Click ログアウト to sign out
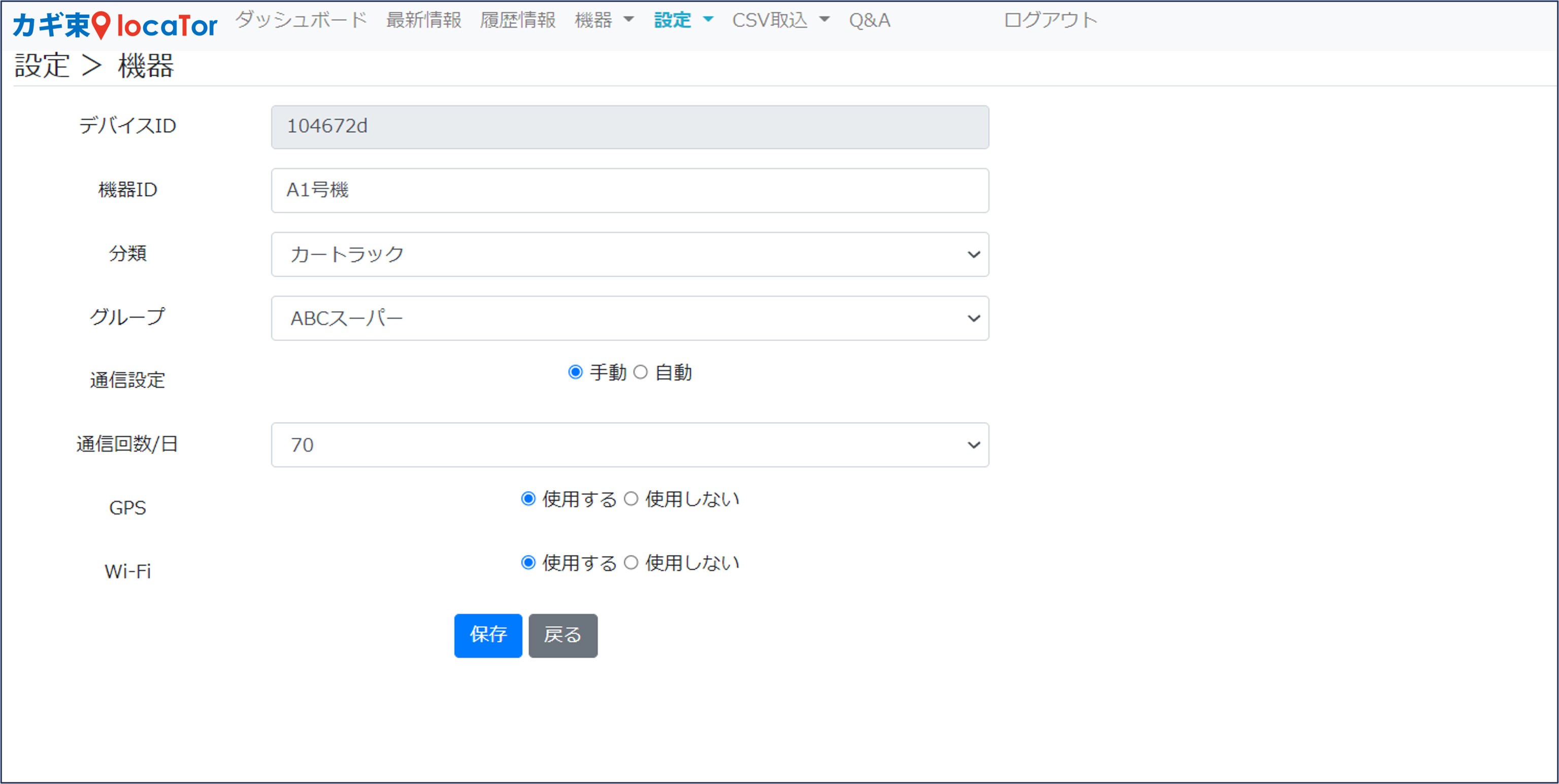Viewport: 1559px width, 784px height. (1050, 20)
